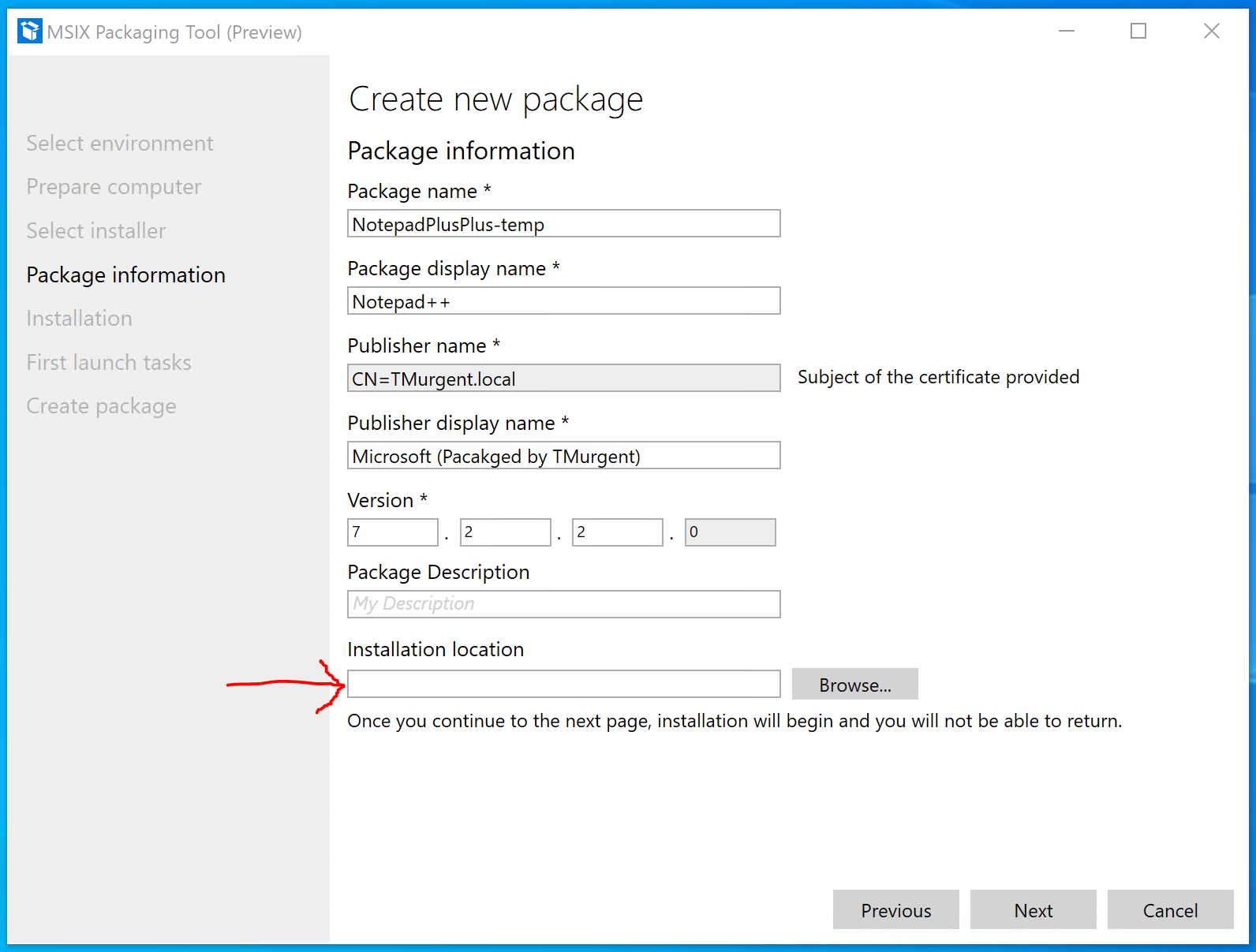Close the MSIX Packaging Tool window
This screenshot has width=1256, height=952.
pos(1212,31)
